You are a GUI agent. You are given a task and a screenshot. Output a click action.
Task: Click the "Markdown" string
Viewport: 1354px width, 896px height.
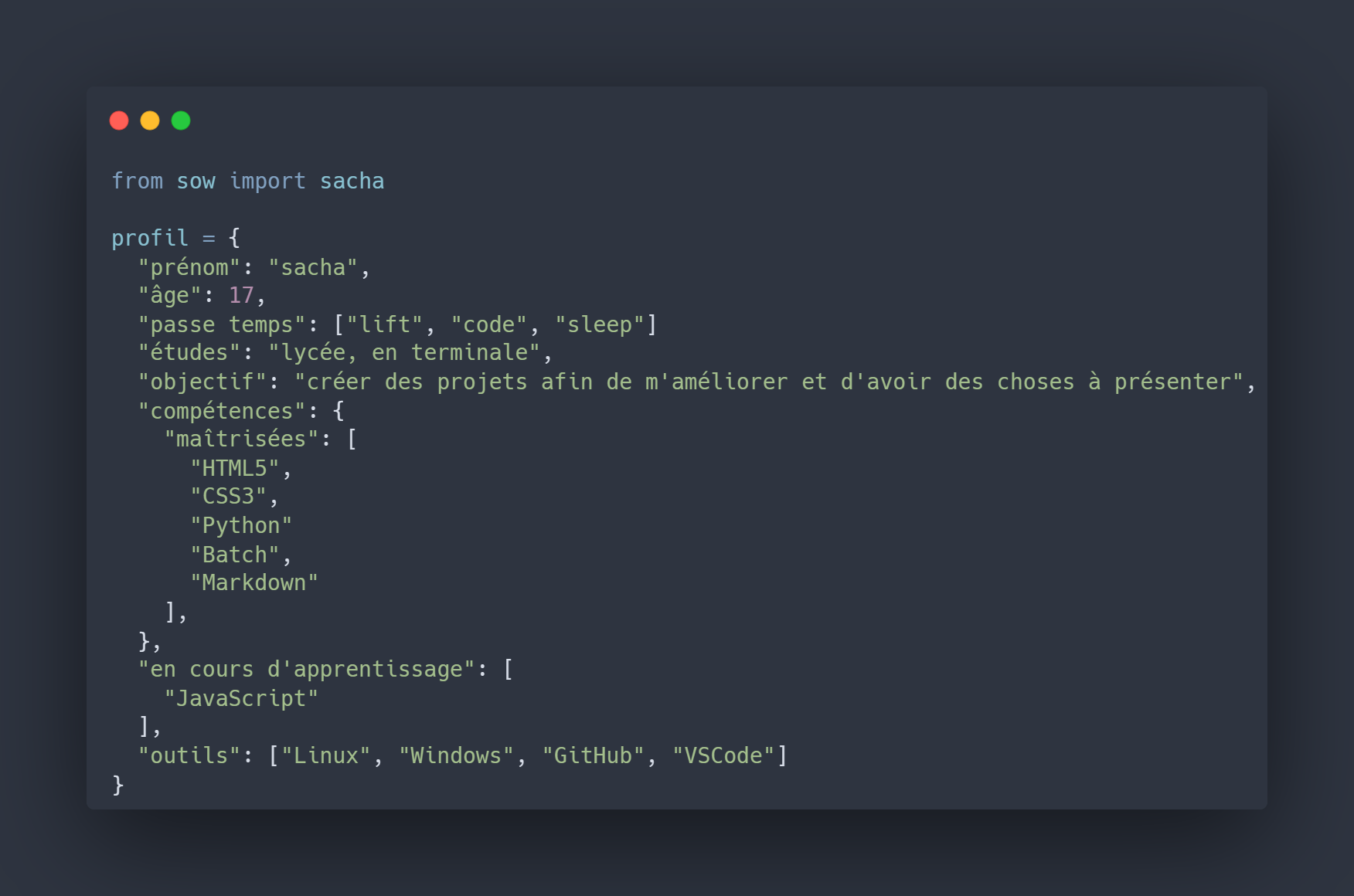254,582
